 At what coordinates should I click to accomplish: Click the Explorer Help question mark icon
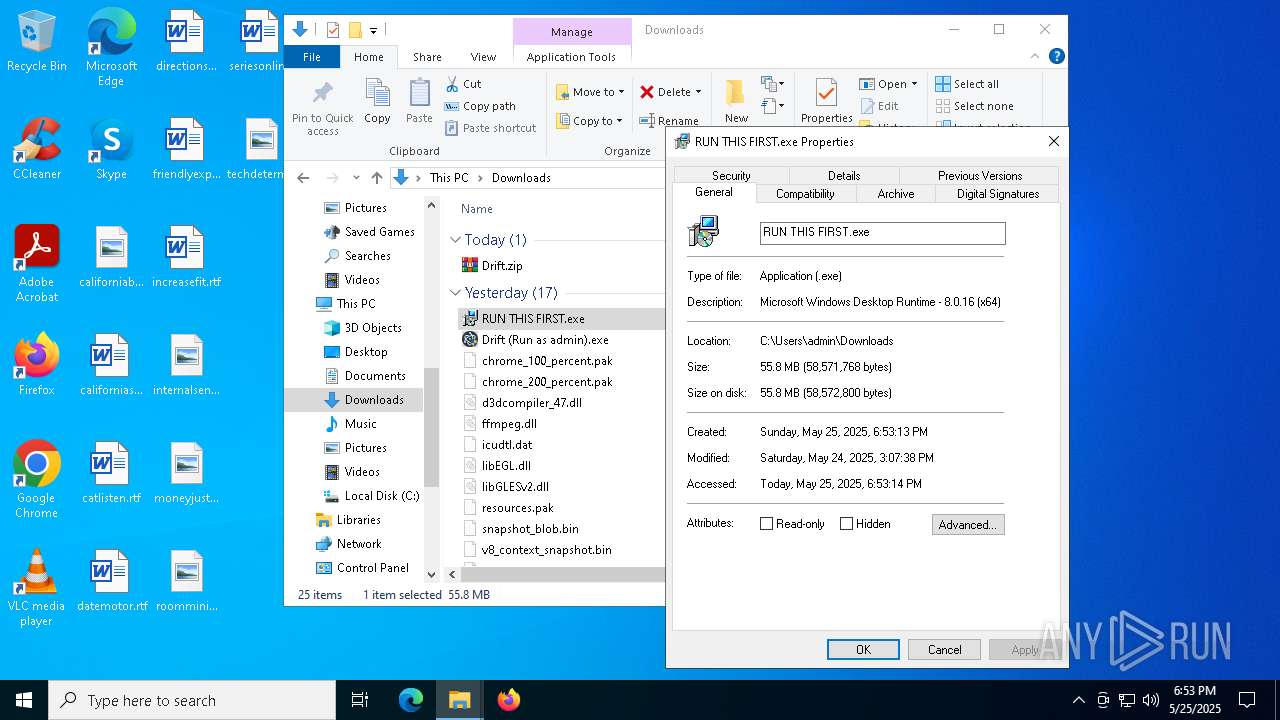point(1056,57)
